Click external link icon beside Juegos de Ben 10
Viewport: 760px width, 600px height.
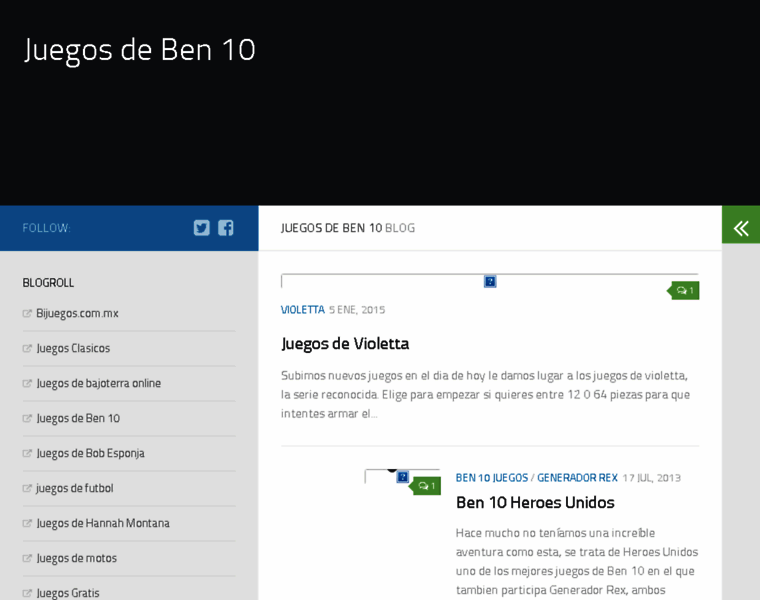pyautogui.click(x=27, y=418)
